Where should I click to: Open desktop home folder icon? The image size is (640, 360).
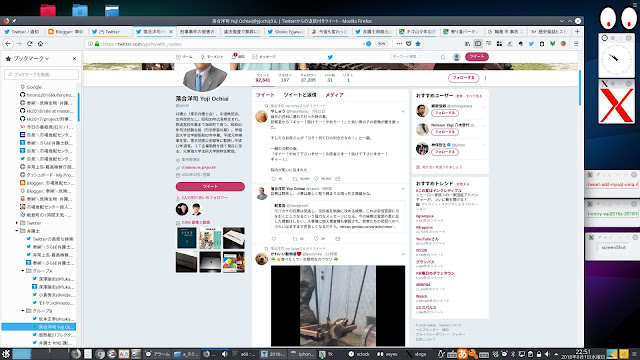pyautogui.click(x=80, y=10)
